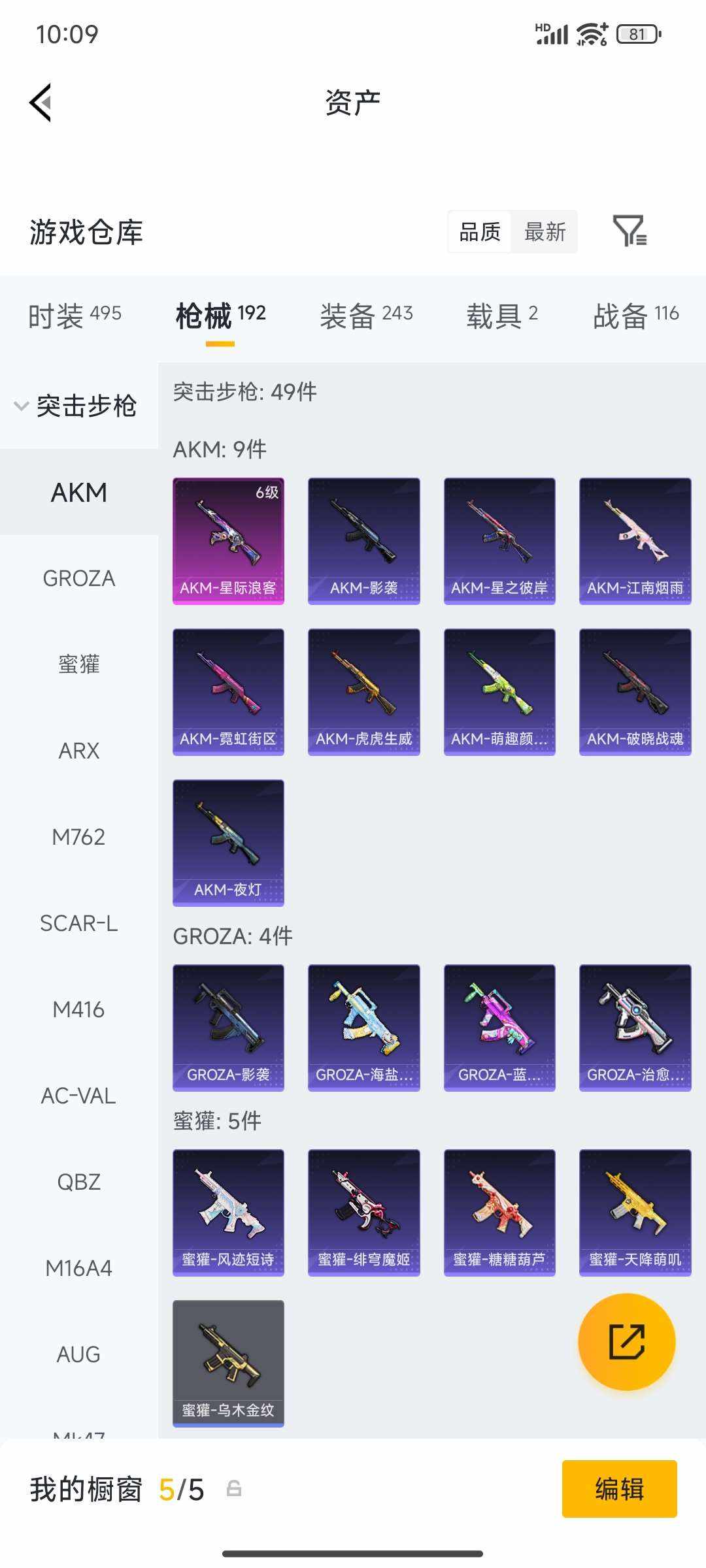The image size is (706, 1568).
Task: Select the AKM-星际浪客 level 6 skin
Action: 228,541
